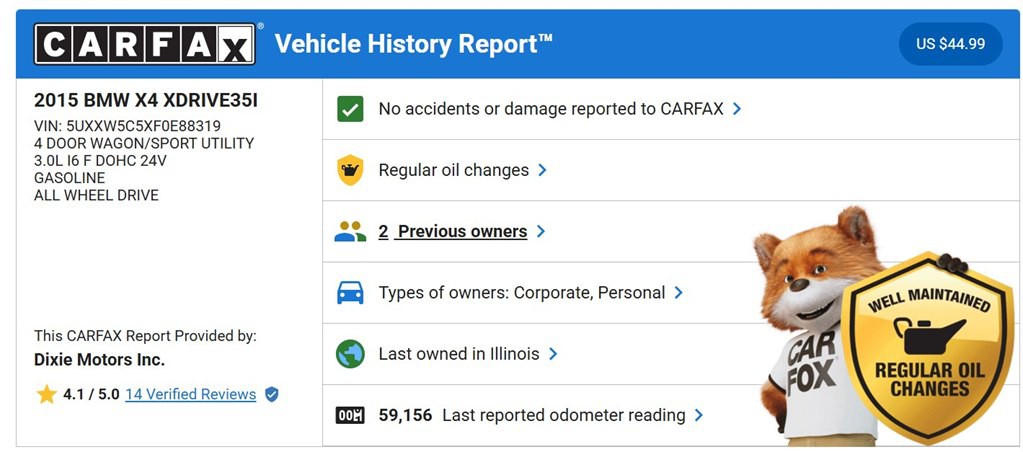1023x452 pixels.
Task: Click the yellow star rating icon
Action: (46, 395)
